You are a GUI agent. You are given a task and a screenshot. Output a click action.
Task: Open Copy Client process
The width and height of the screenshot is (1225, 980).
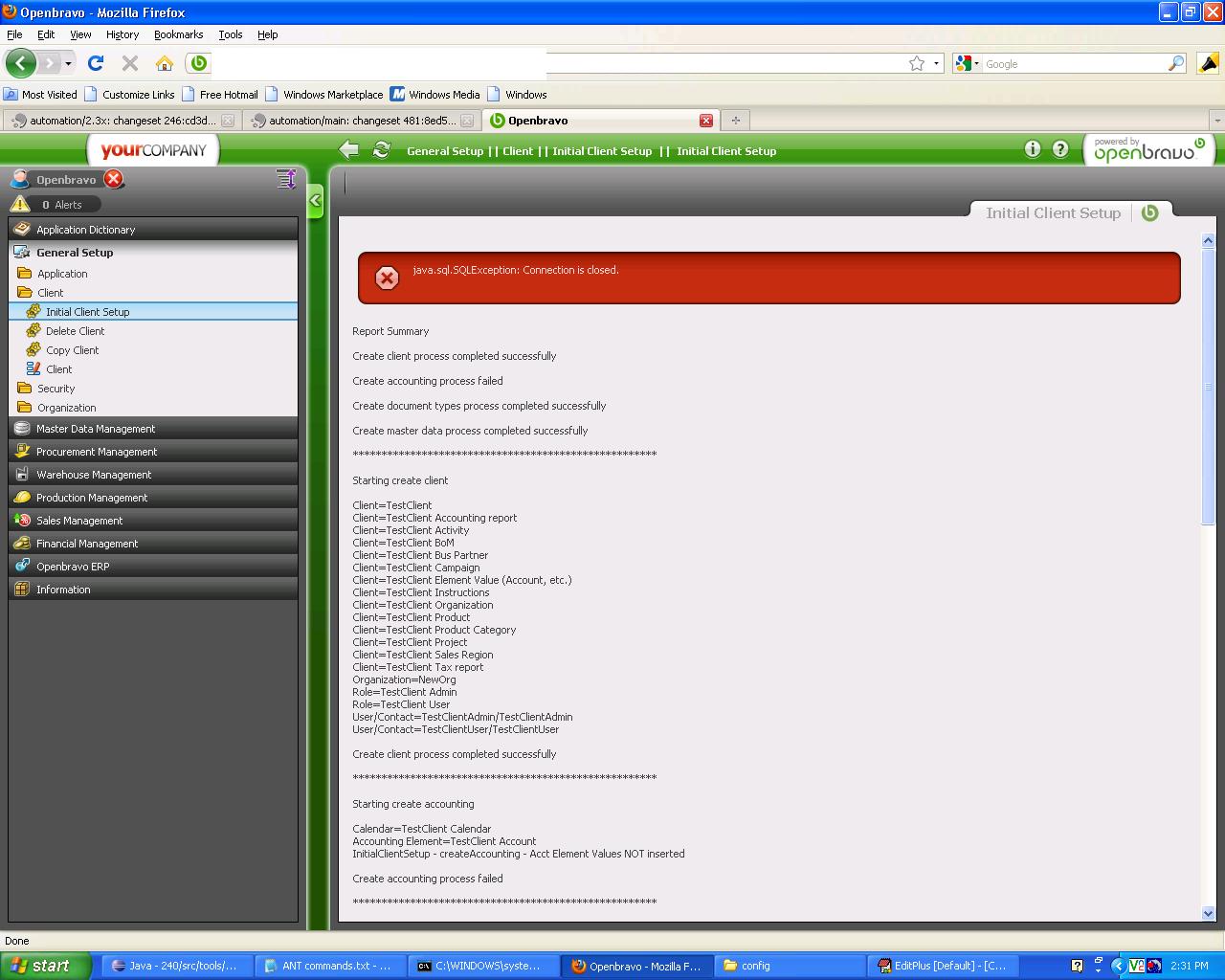(73, 350)
